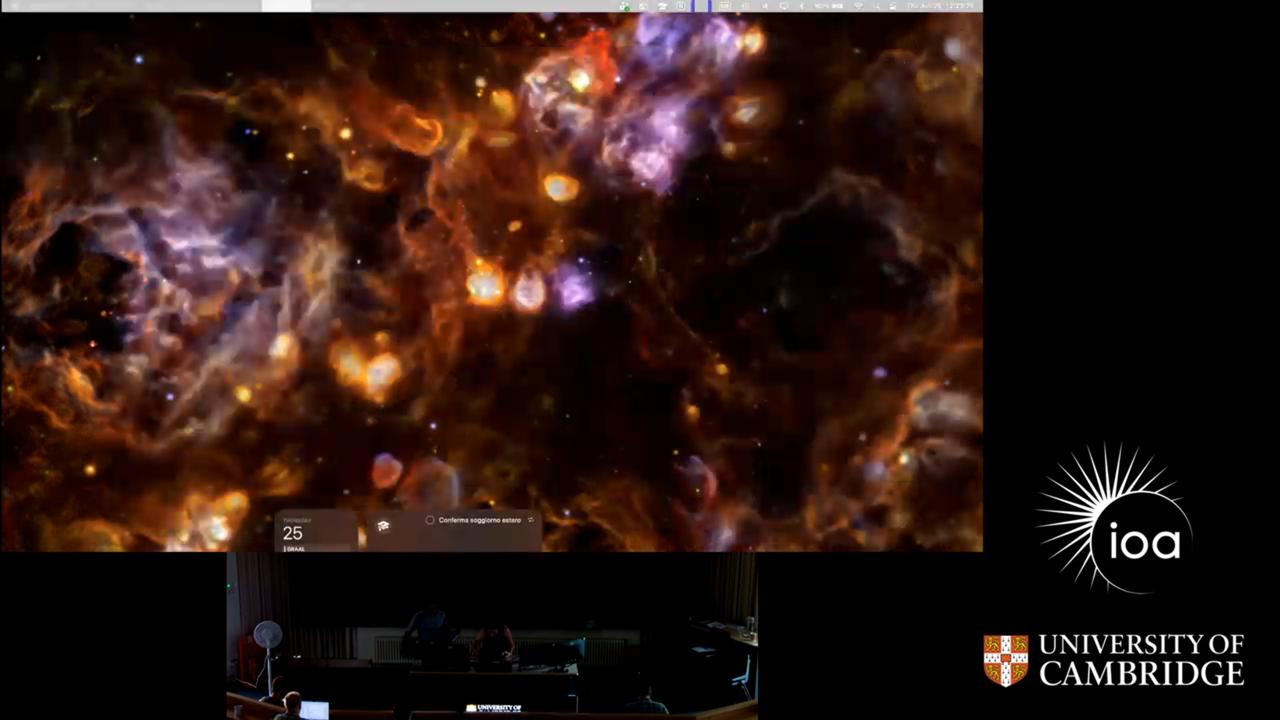Screen dimensions: 1280x720
Task: Open the GRAAL calendar event
Action: 295,548
